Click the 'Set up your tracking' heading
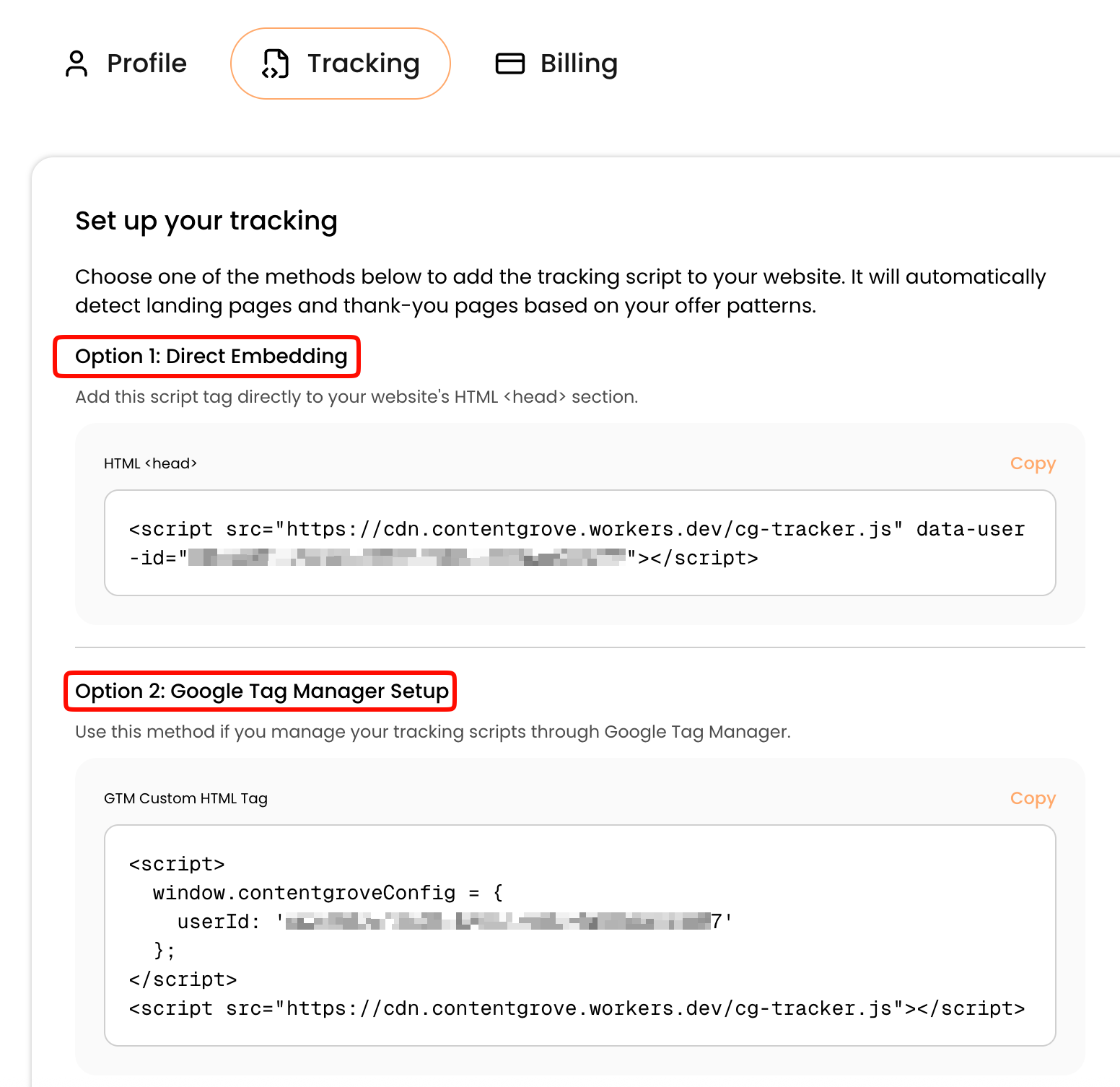 coord(206,221)
